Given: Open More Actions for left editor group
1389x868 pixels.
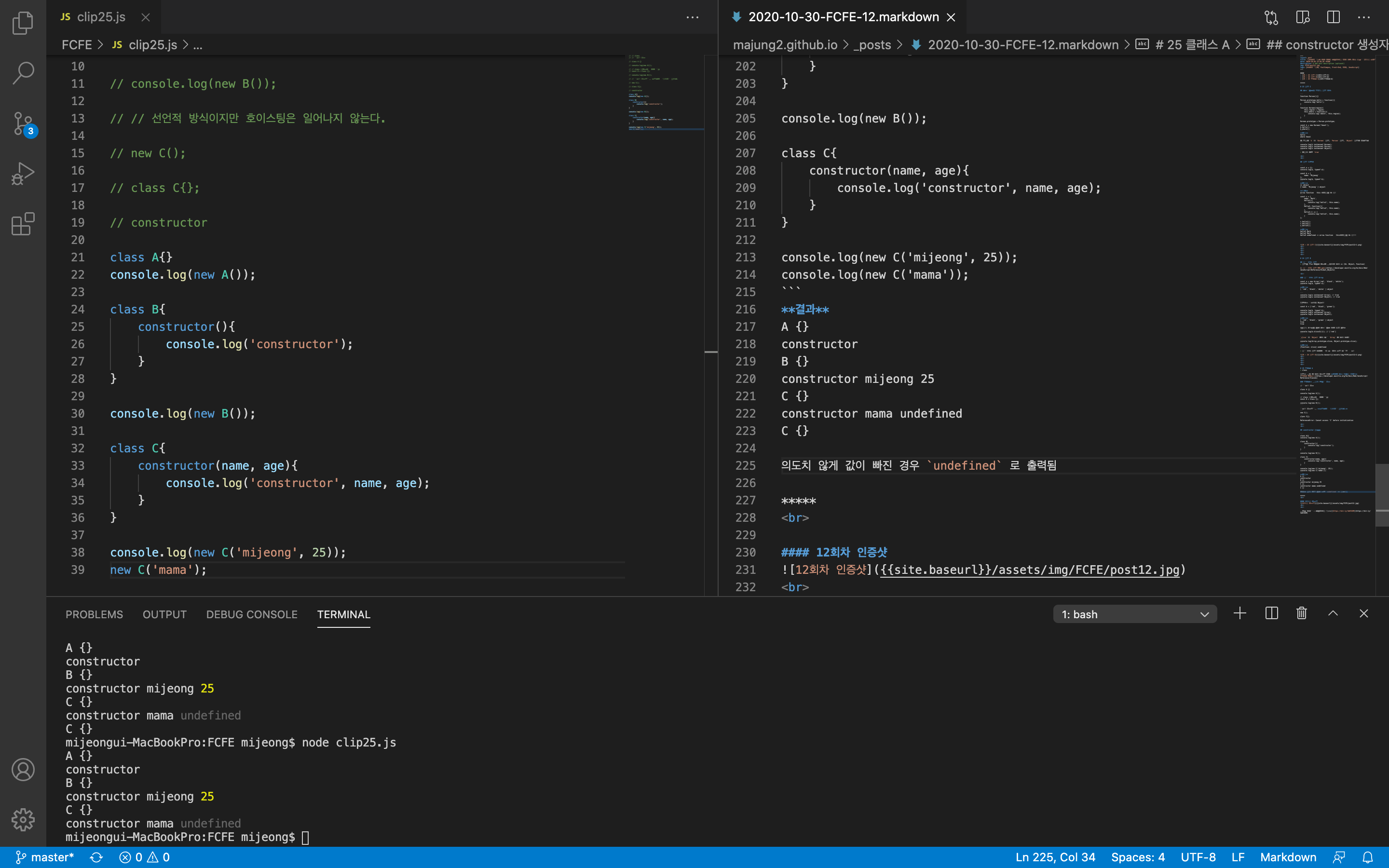Looking at the screenshot, I should pos(692,17).
